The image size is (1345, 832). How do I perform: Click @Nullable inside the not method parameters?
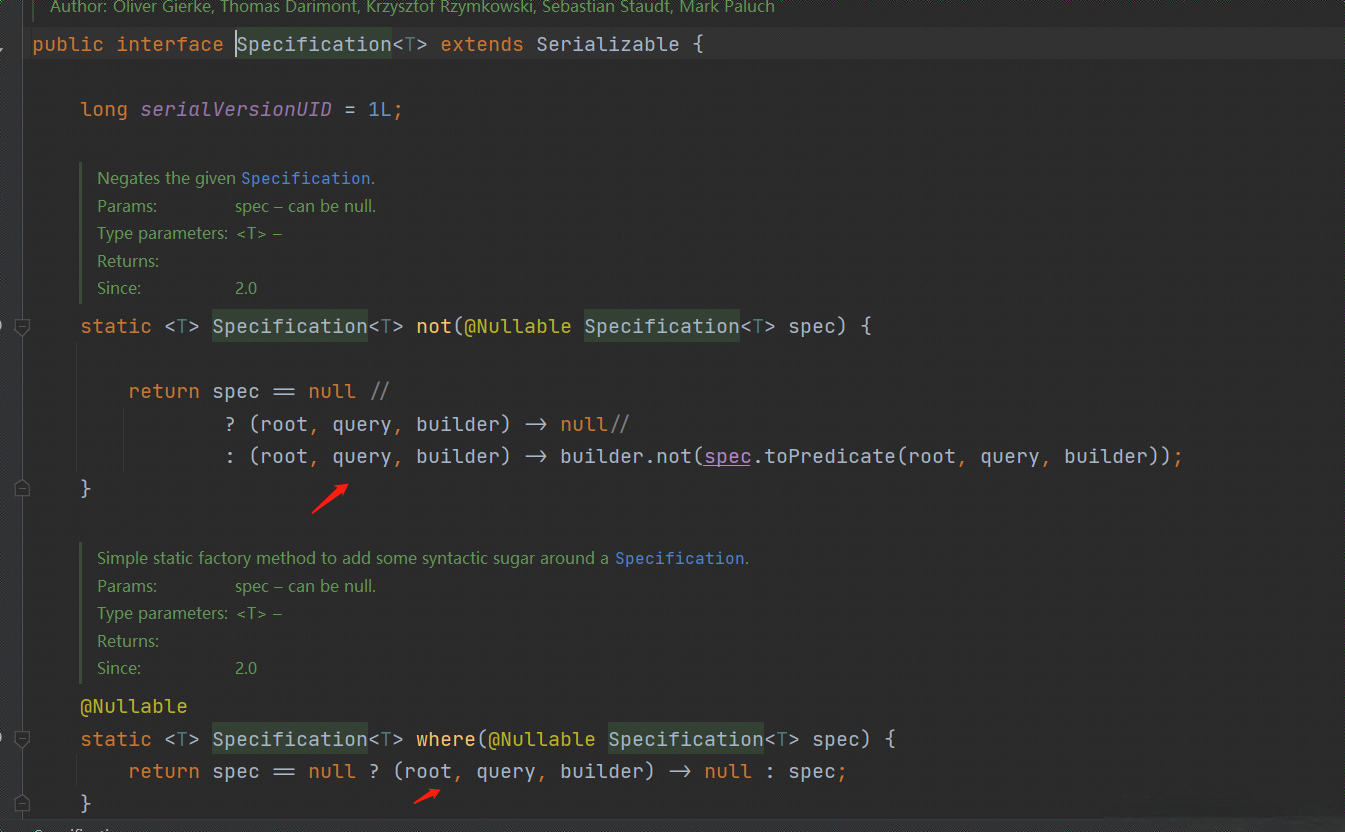[518, 326]
